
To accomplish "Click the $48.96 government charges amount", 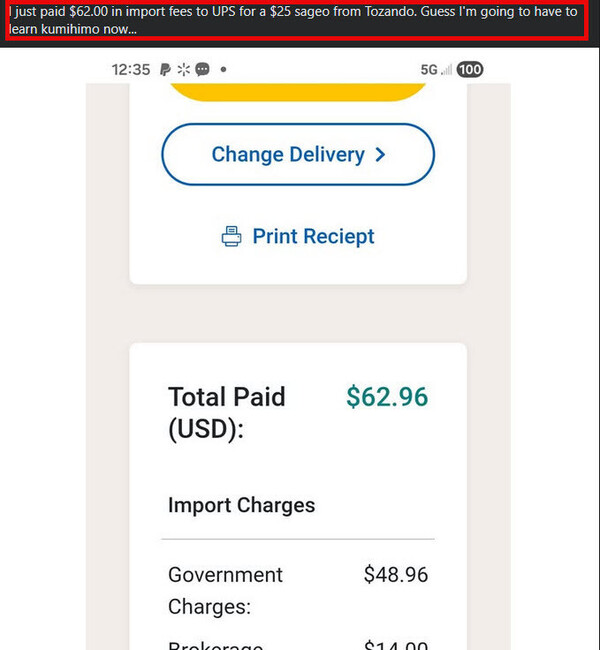I will (395, 575).
